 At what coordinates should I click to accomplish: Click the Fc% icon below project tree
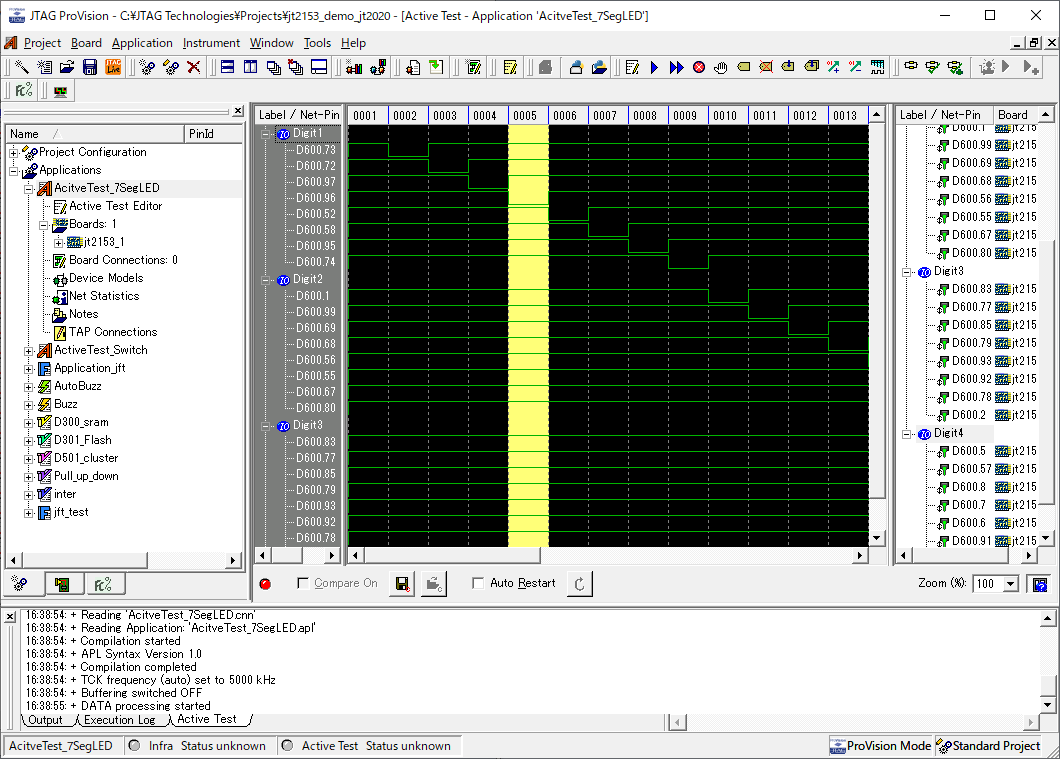pos(103,583)
